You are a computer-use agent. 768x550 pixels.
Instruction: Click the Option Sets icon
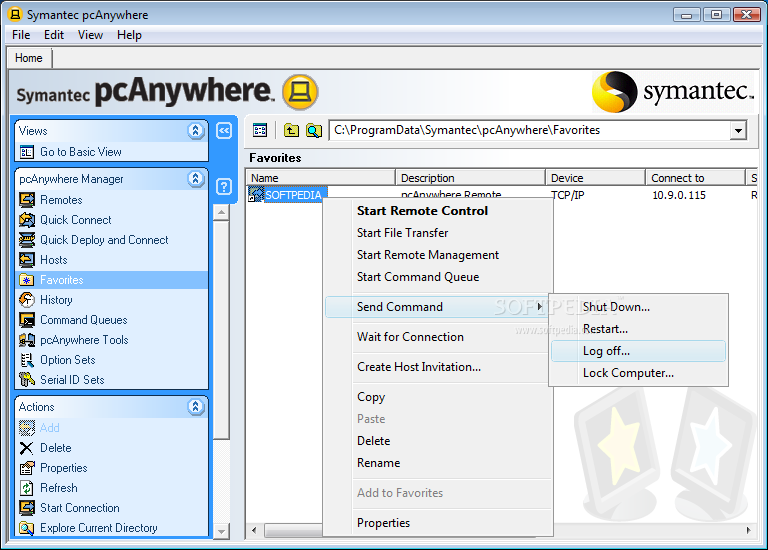27,360
